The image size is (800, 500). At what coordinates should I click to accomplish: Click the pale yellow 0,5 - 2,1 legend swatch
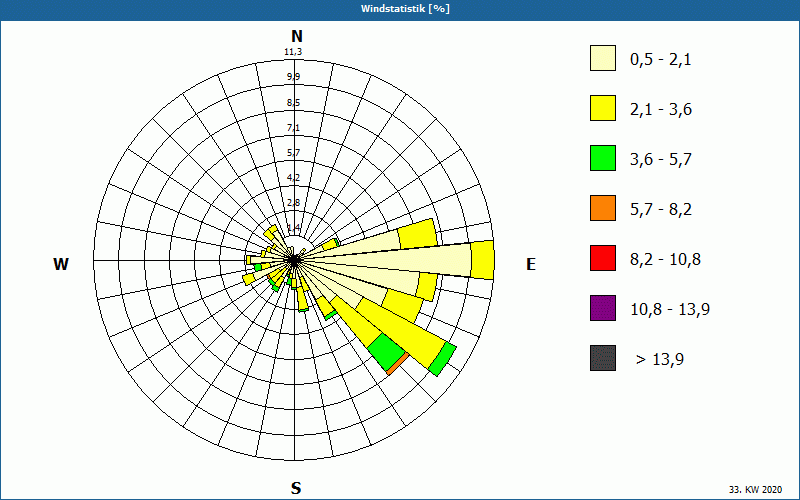pos(603,58)
